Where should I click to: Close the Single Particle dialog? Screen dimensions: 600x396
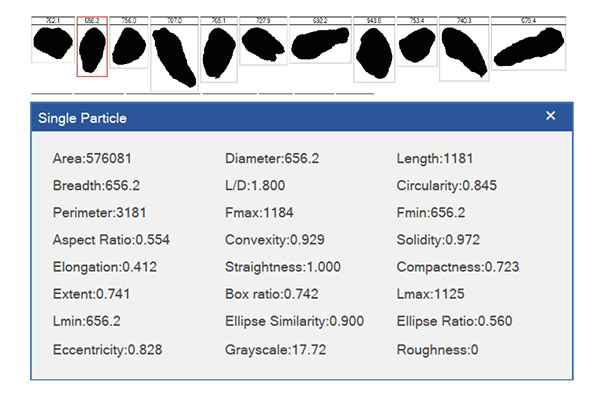click(550, 116)
